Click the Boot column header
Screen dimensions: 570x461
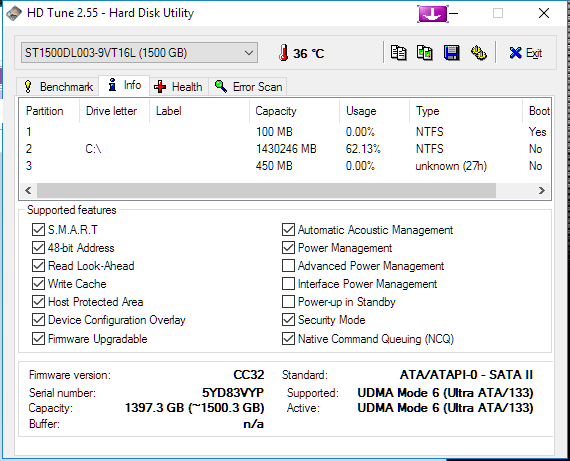[537, 111]
